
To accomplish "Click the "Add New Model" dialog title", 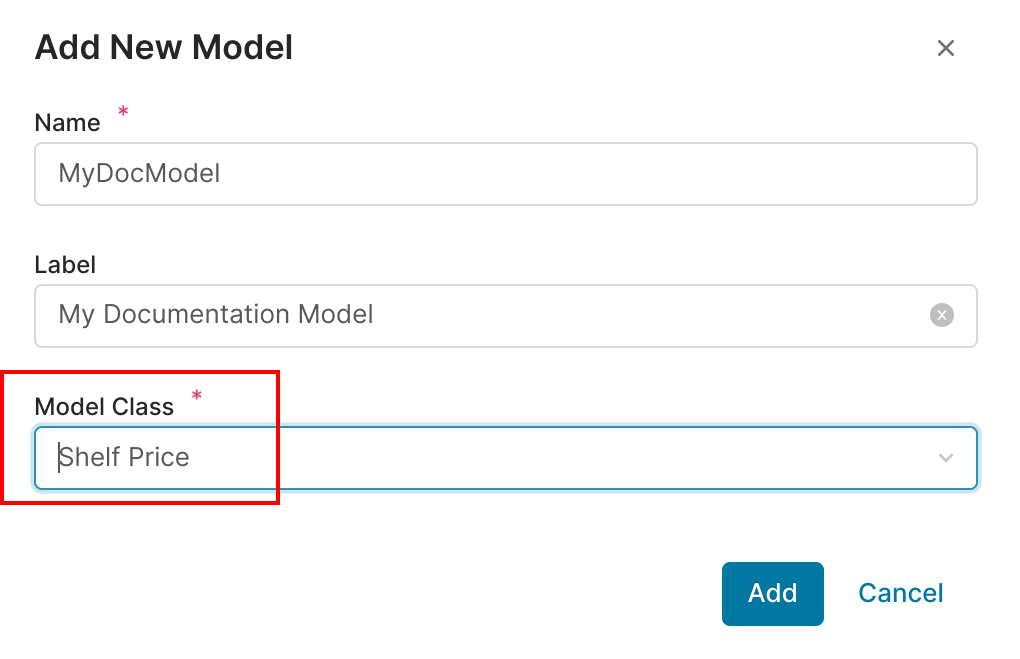I will [163, 47].
